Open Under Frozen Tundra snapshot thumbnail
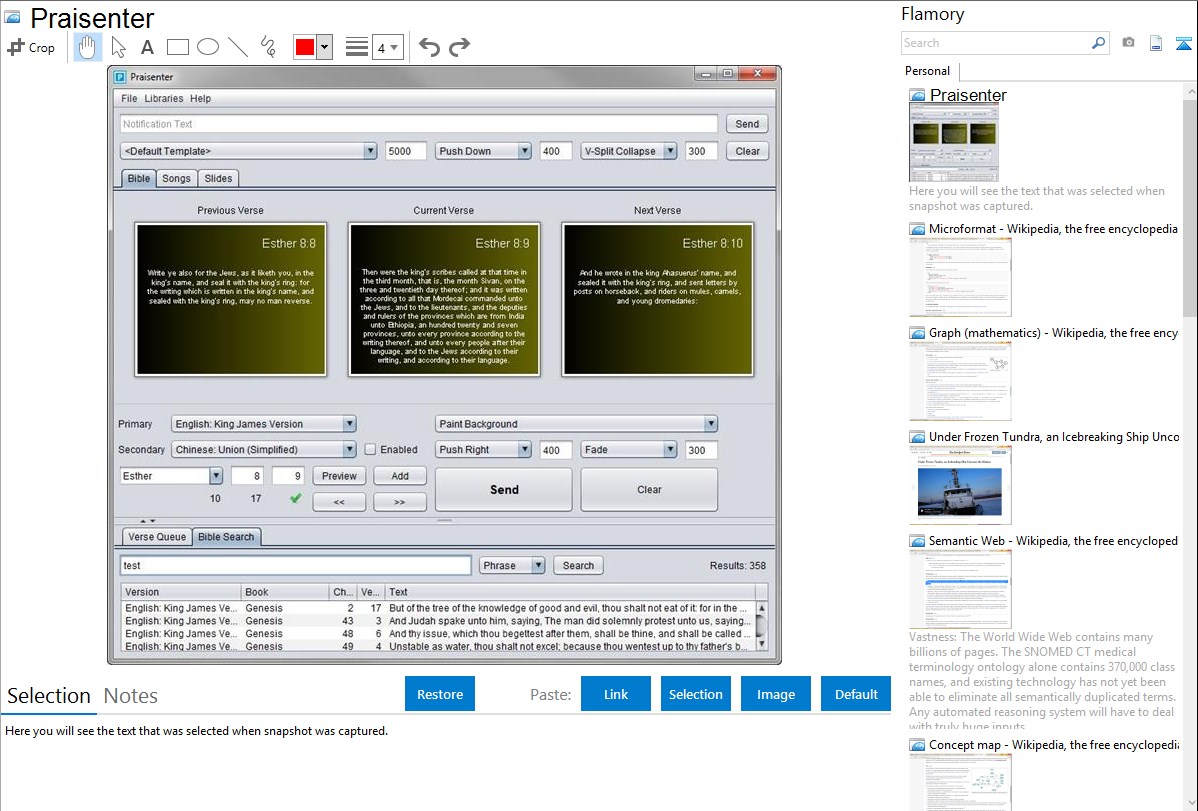The width and height of the screenshot is (1198, 811). pyautogui.click(x=960, y=485)
